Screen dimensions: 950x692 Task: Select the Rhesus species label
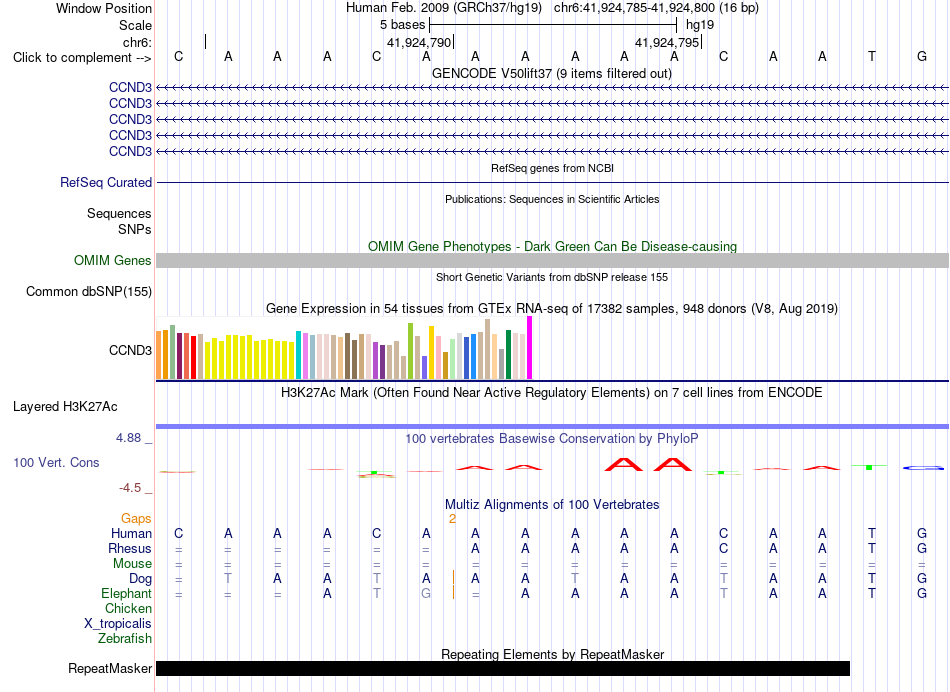click(x=130, y=548)
